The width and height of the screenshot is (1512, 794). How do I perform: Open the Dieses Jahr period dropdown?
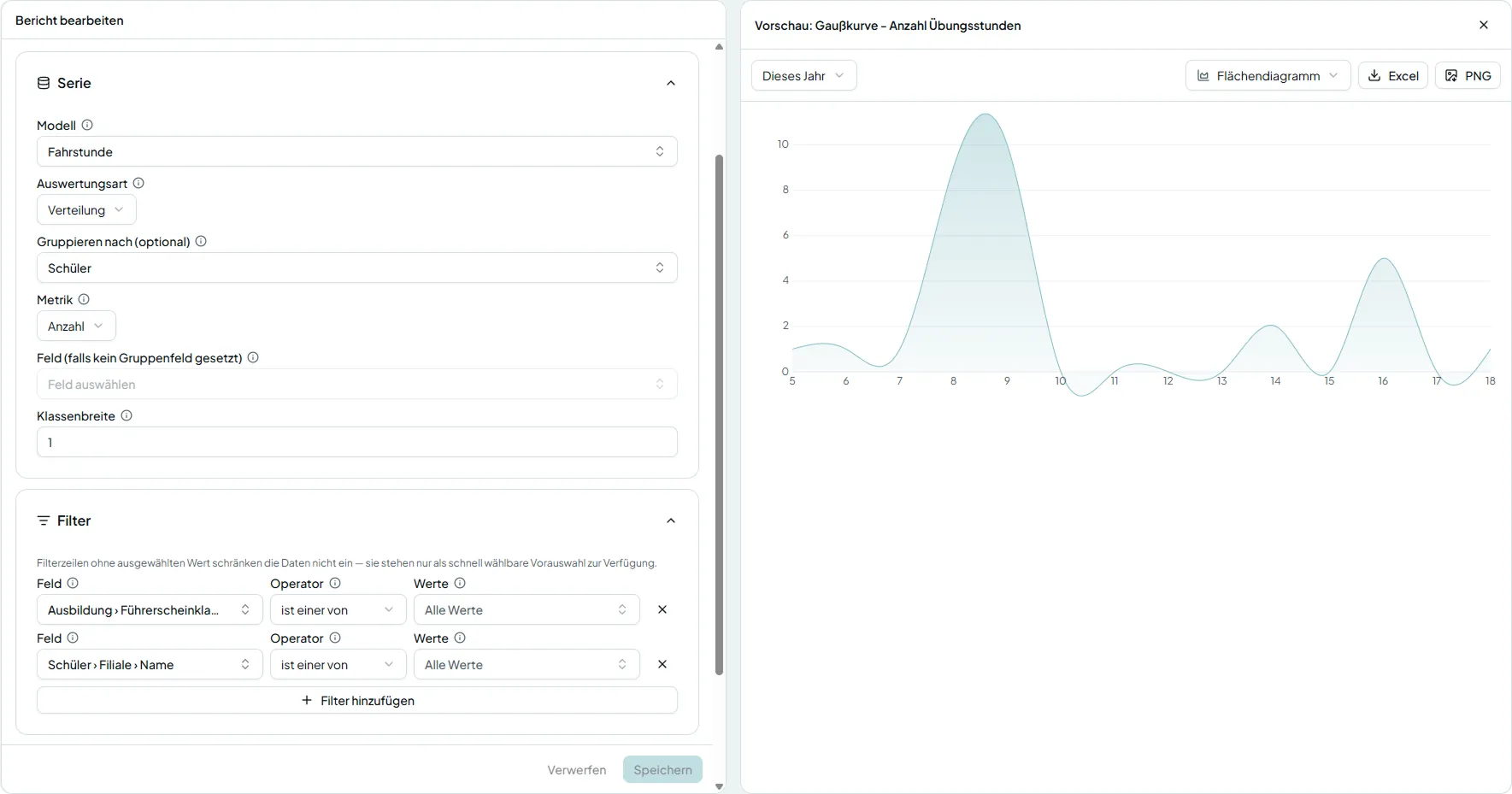tap(804, 75)
